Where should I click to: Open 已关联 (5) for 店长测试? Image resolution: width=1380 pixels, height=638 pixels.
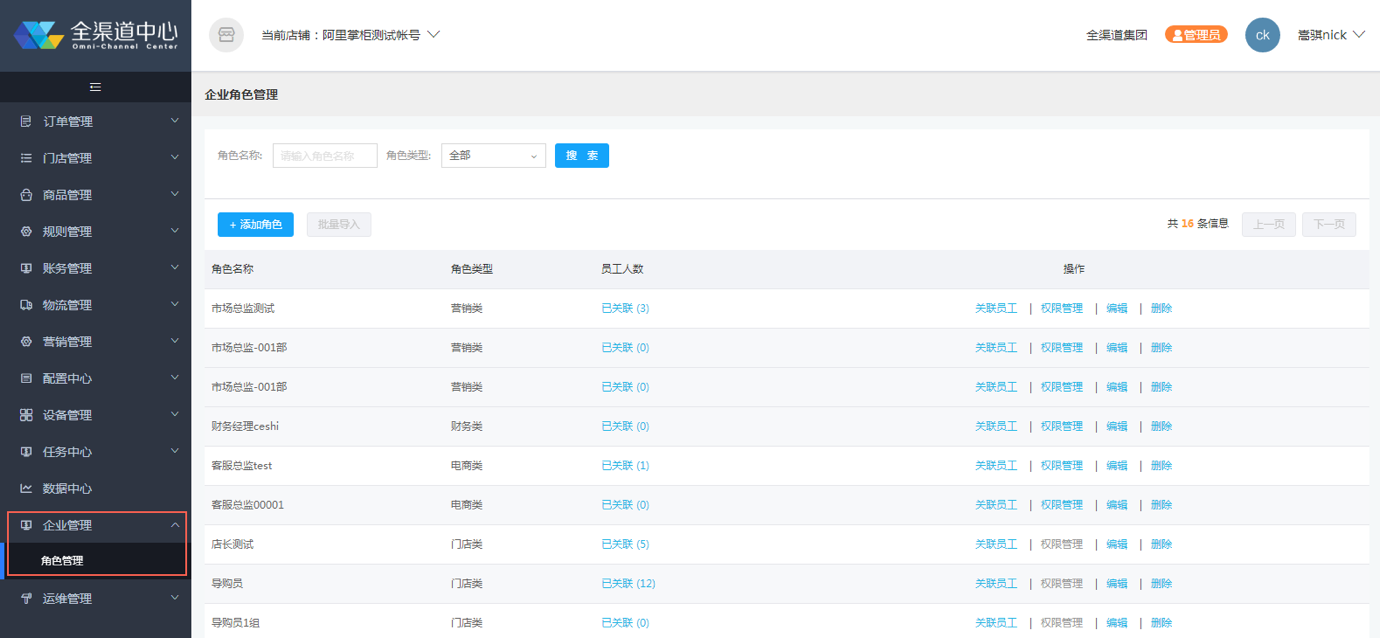[x=625, y=544]
